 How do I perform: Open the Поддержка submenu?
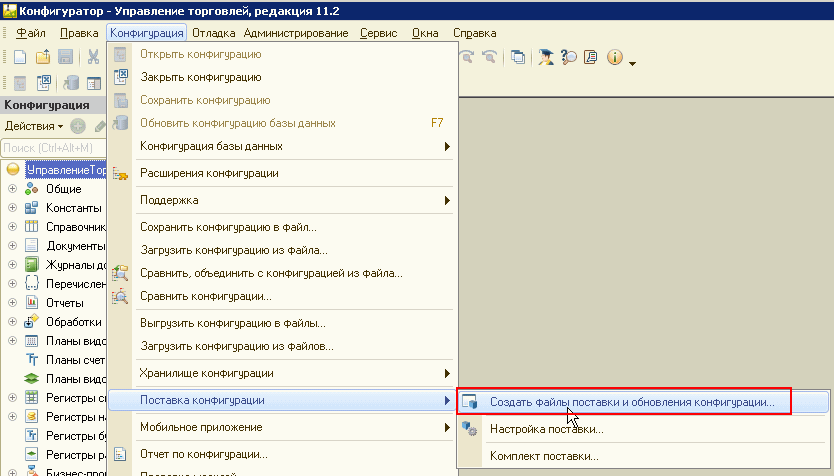tap(282, 201)
